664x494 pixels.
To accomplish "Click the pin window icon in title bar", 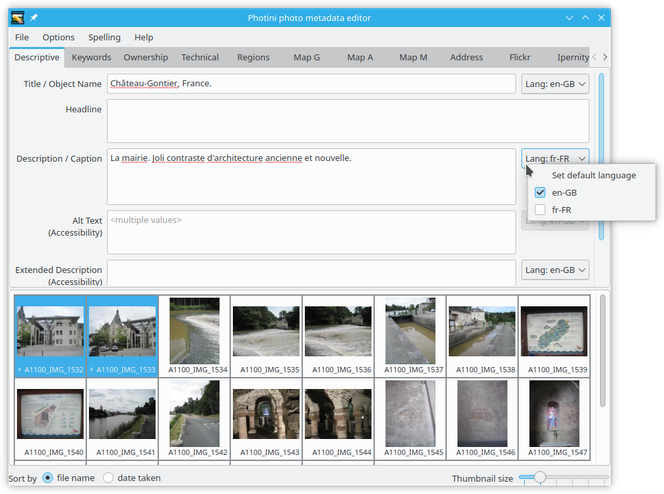I will [34, 18].
